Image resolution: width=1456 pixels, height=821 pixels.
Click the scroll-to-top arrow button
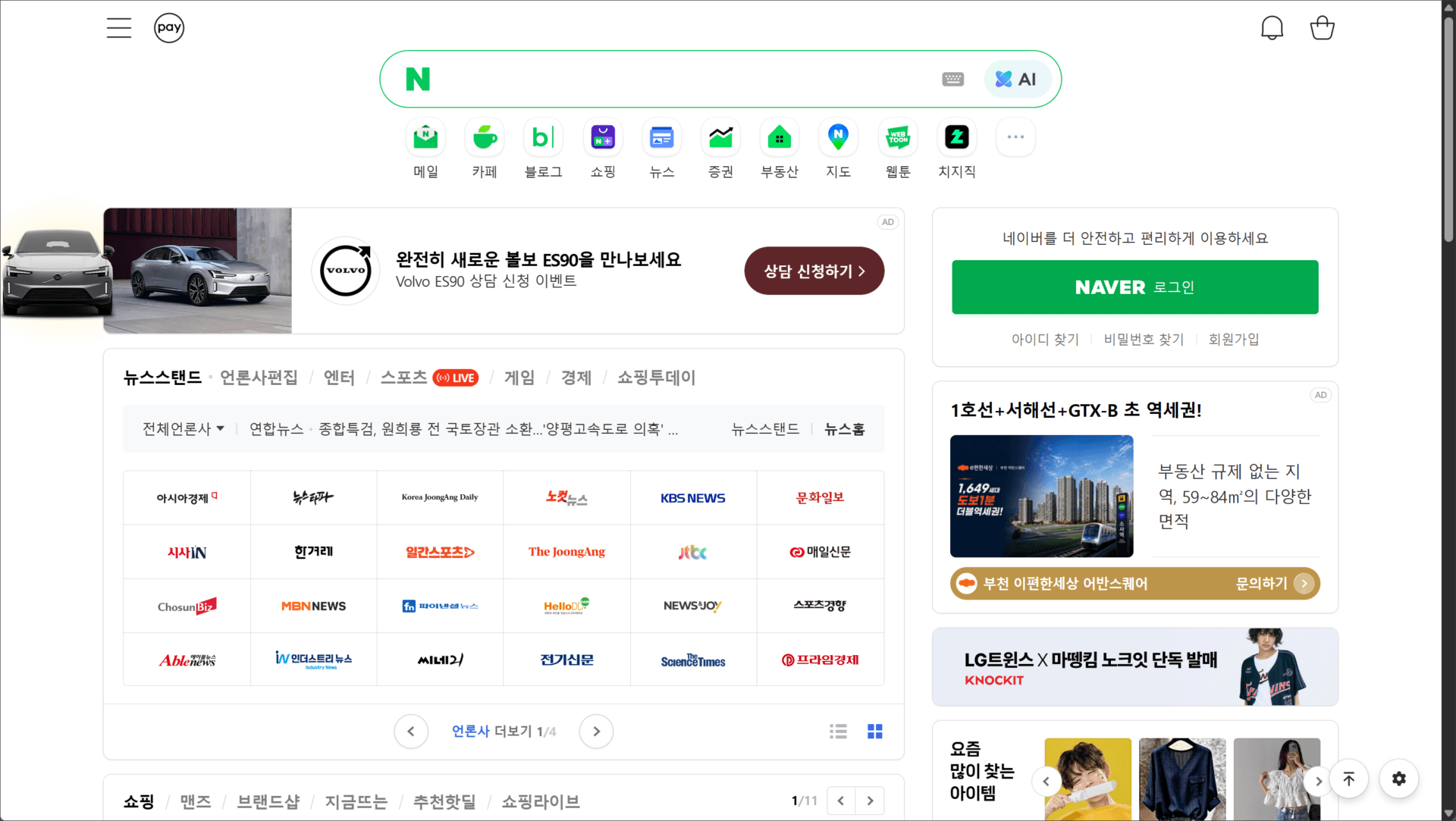(x=1349, y=779)
